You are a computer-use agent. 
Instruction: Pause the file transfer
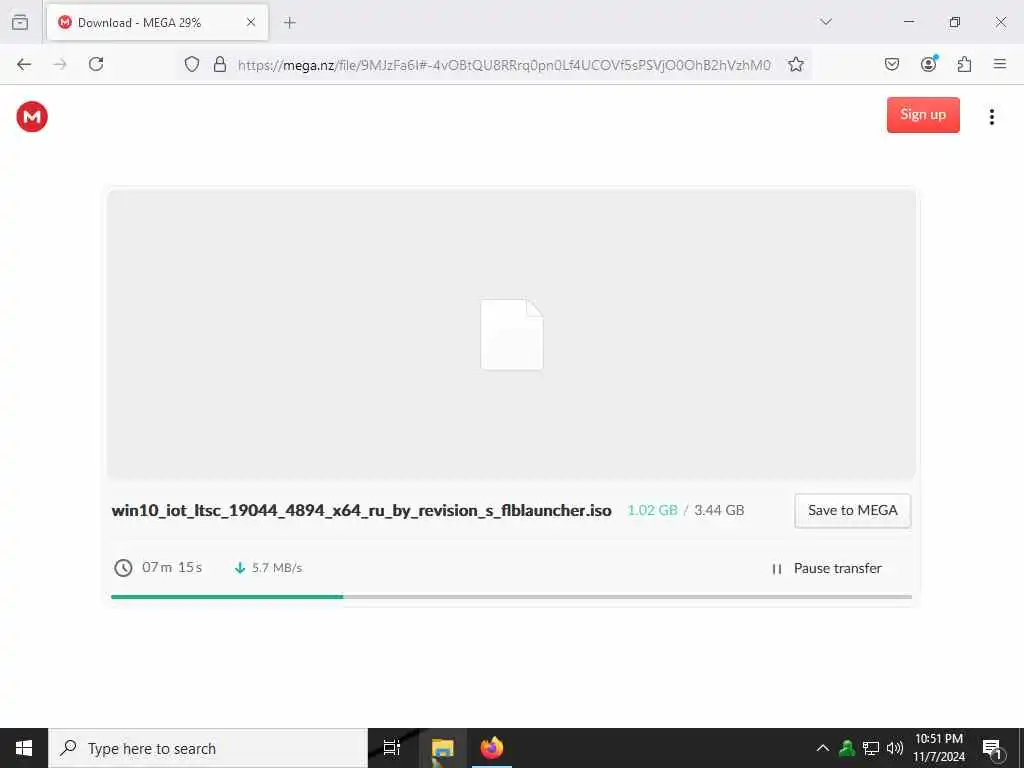pyautogui.click(x=827, y=568)
